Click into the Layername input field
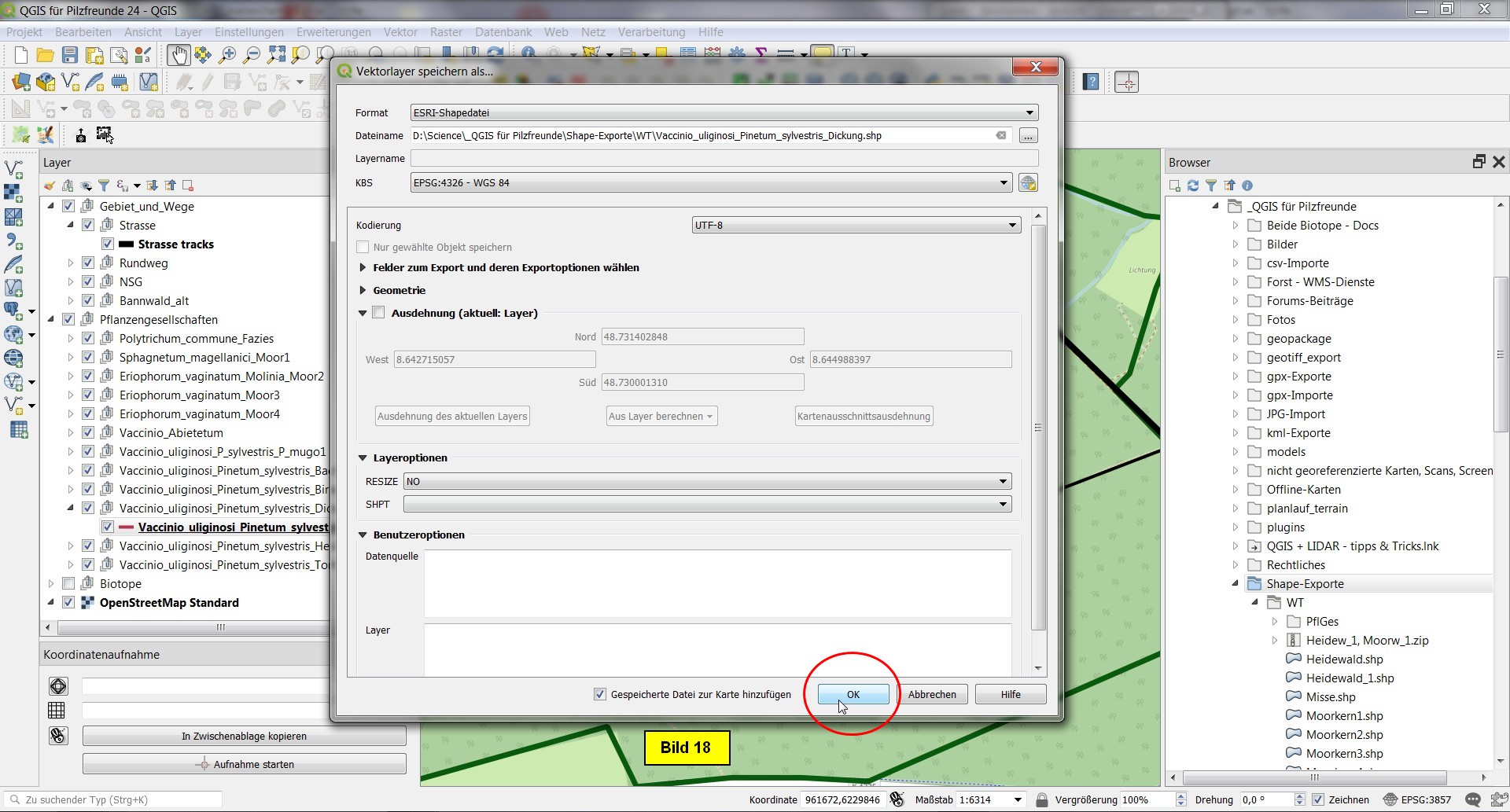Screen dimensions: 1510x812 point(724,159)
